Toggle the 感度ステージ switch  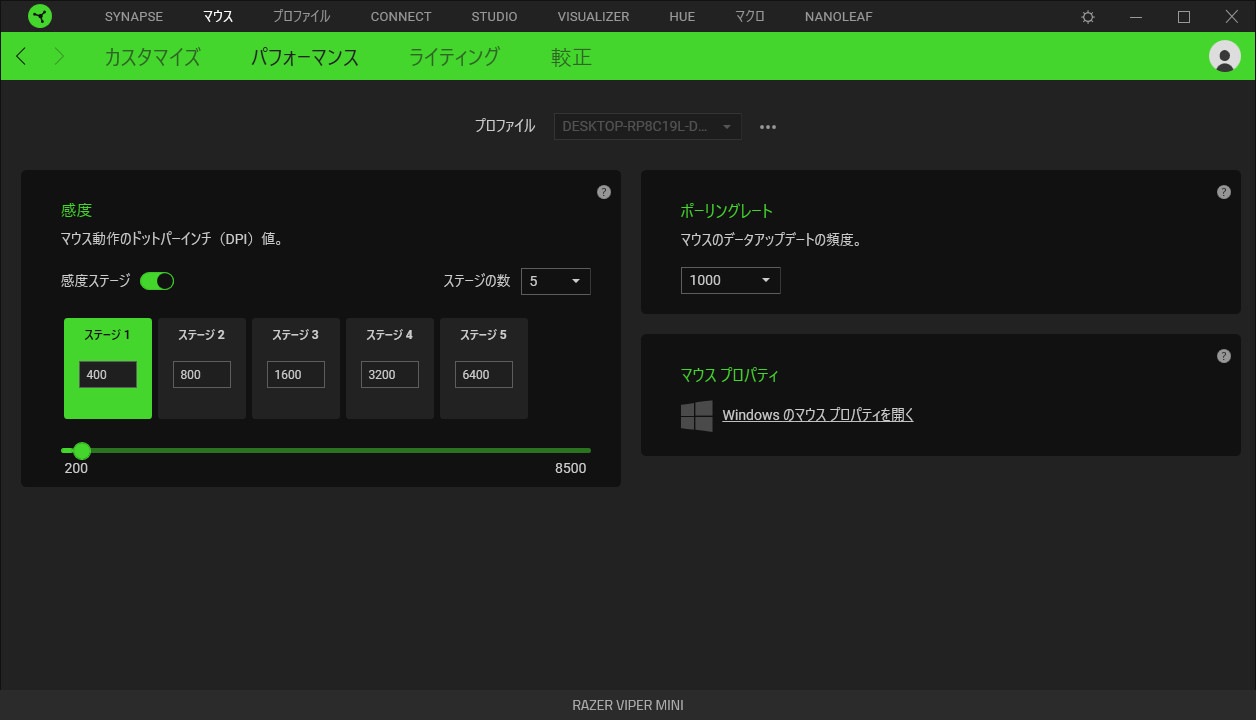coord(157,281)
